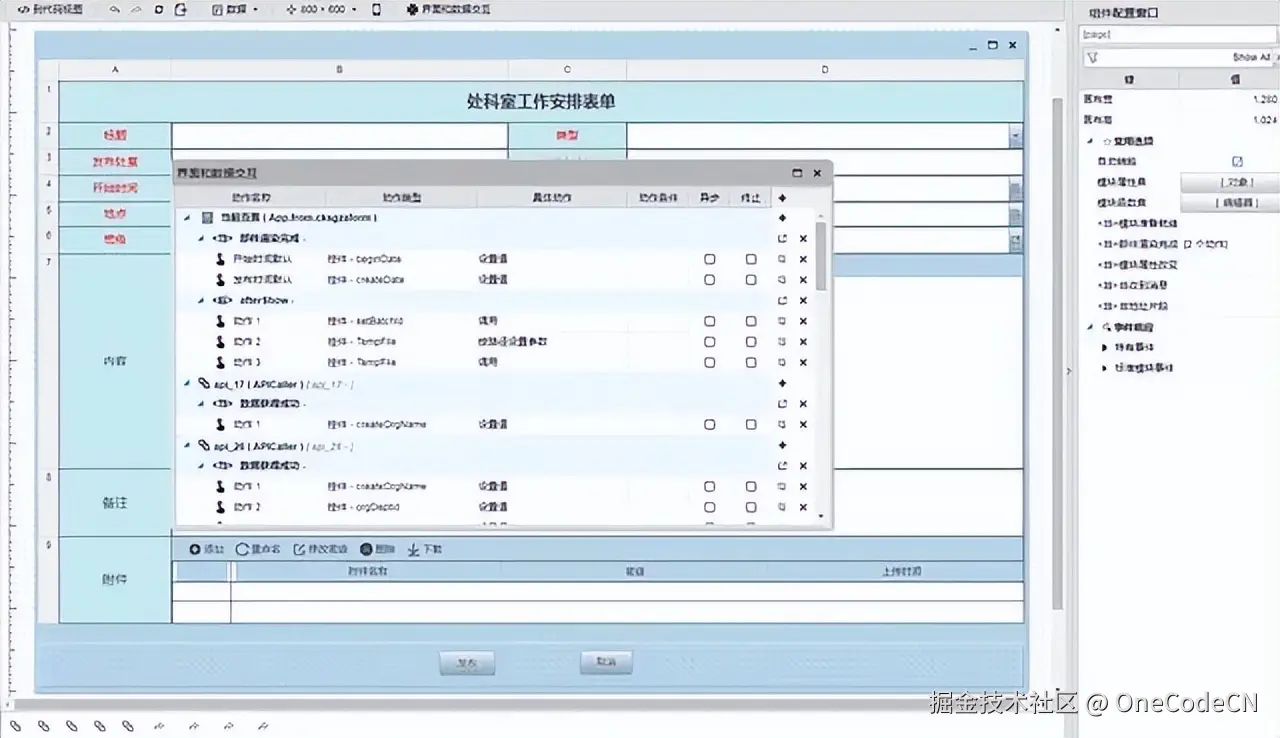Tick the rightmost checkbox on afterShow 动作 2
The height and width of the screenshot is (738, 1280).
coord(751,342)
